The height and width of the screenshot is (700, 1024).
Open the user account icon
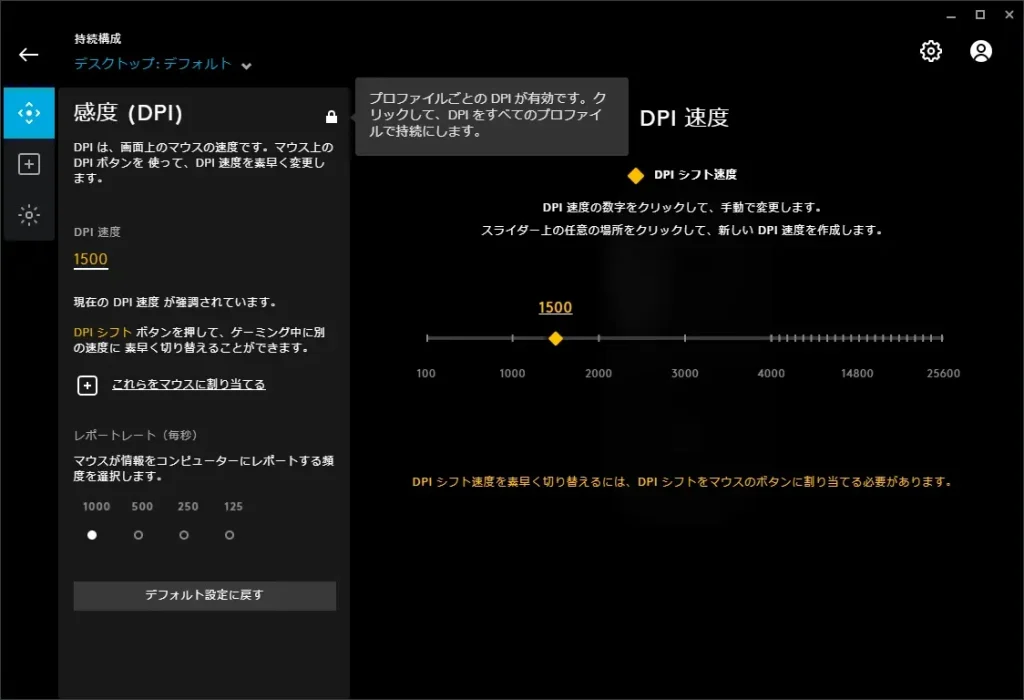point(980,51)
